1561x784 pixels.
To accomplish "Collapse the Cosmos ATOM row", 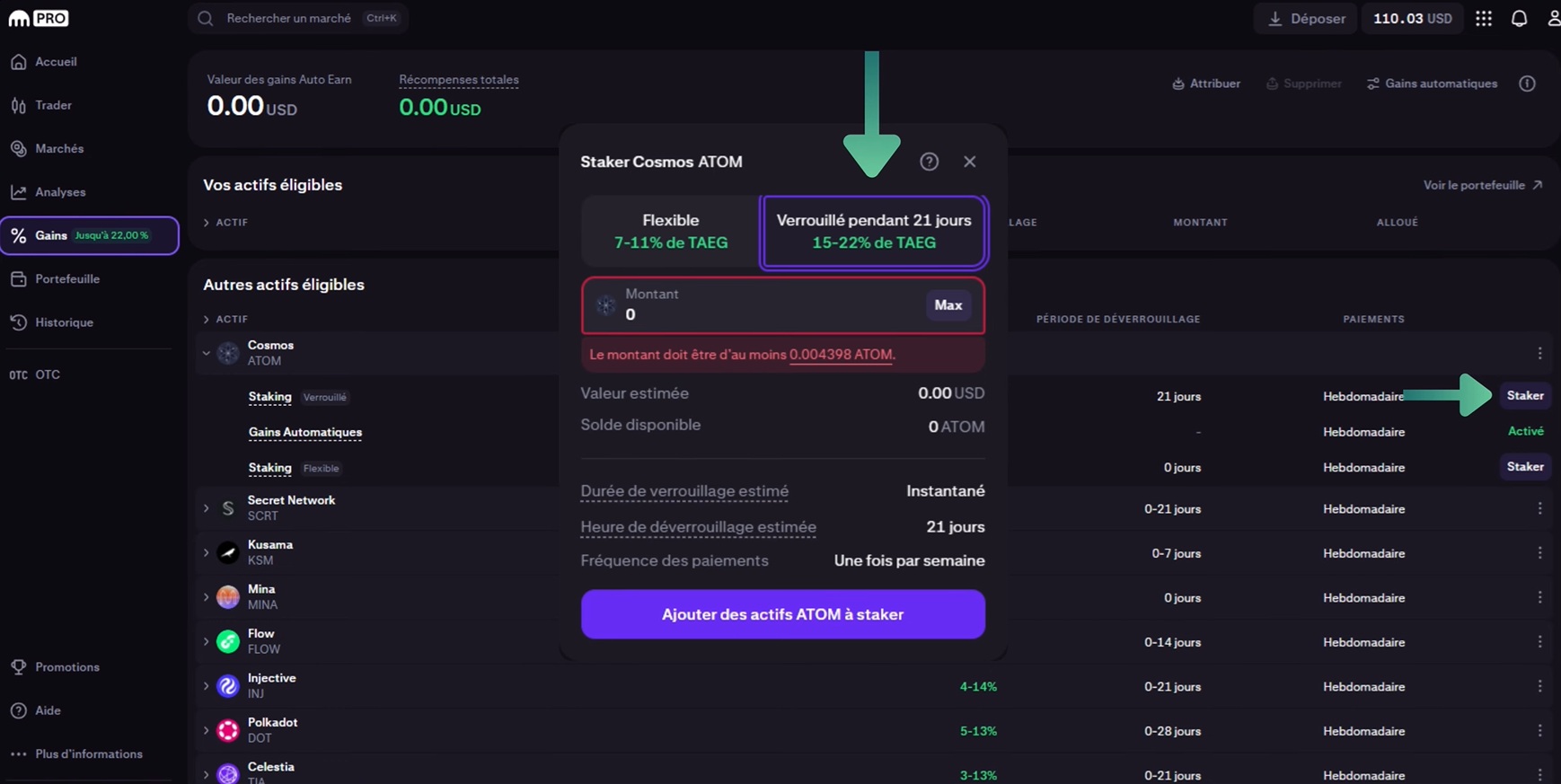I will pos(207,353).
